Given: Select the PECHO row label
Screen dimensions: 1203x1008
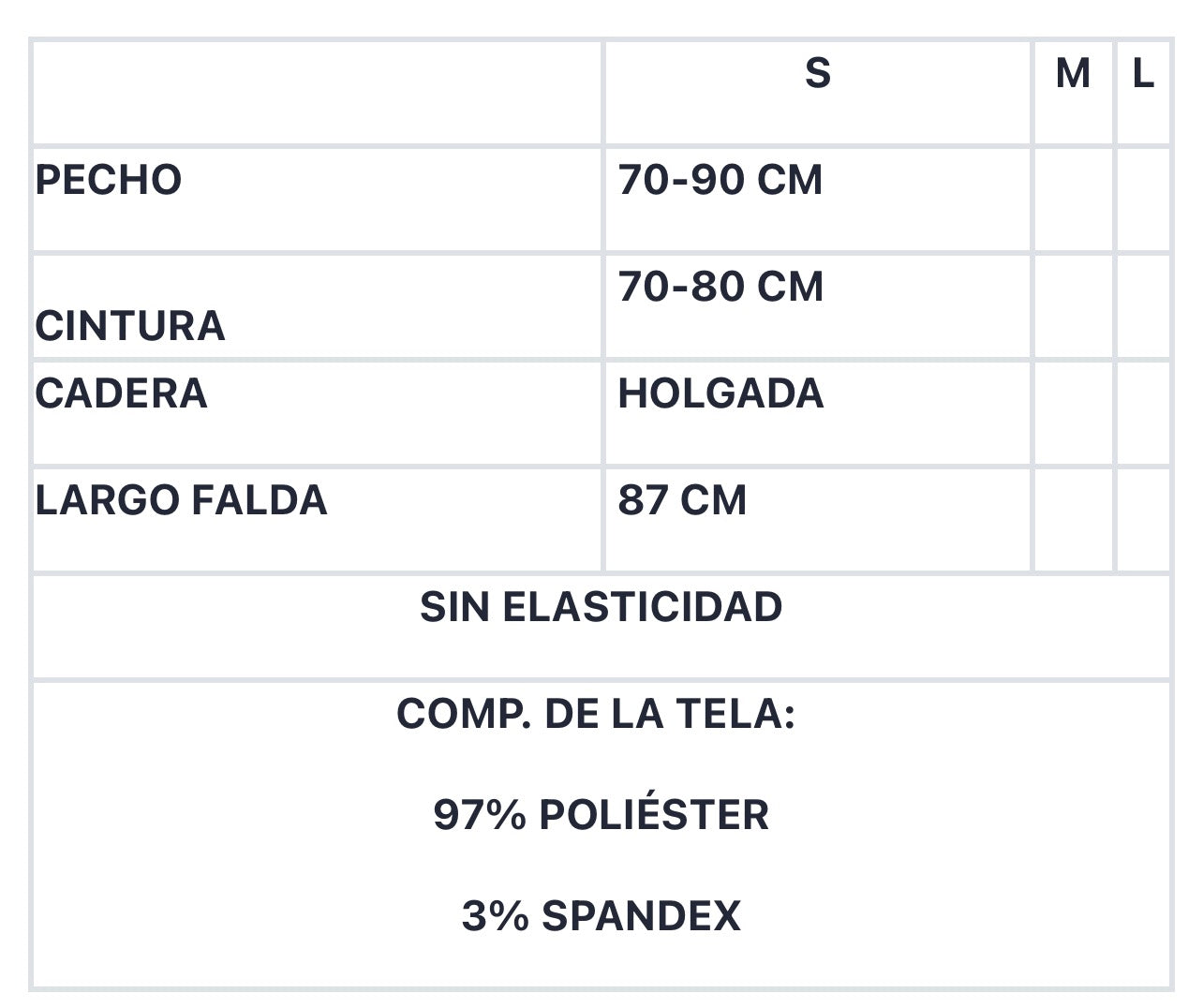Looking at the screenshot, I should 109,180.
